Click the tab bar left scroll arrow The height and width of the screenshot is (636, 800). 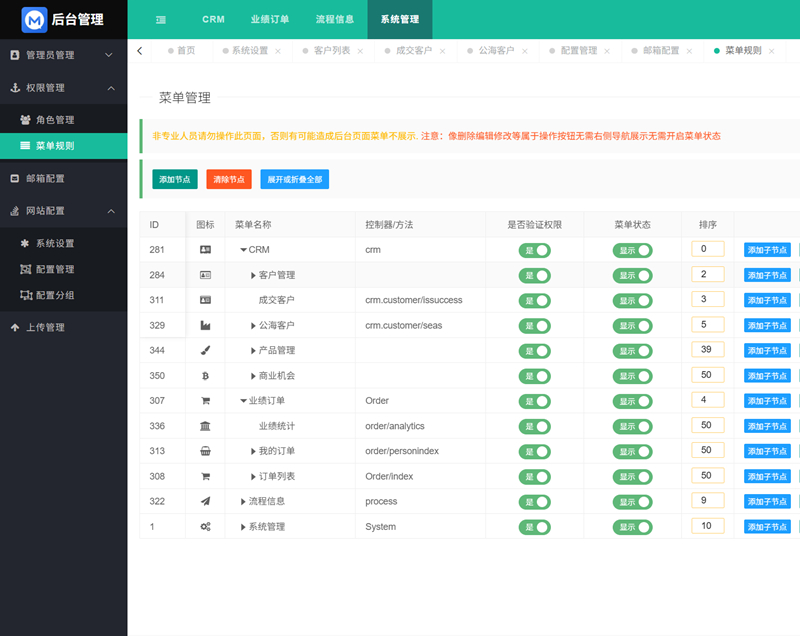coord(140,50)
